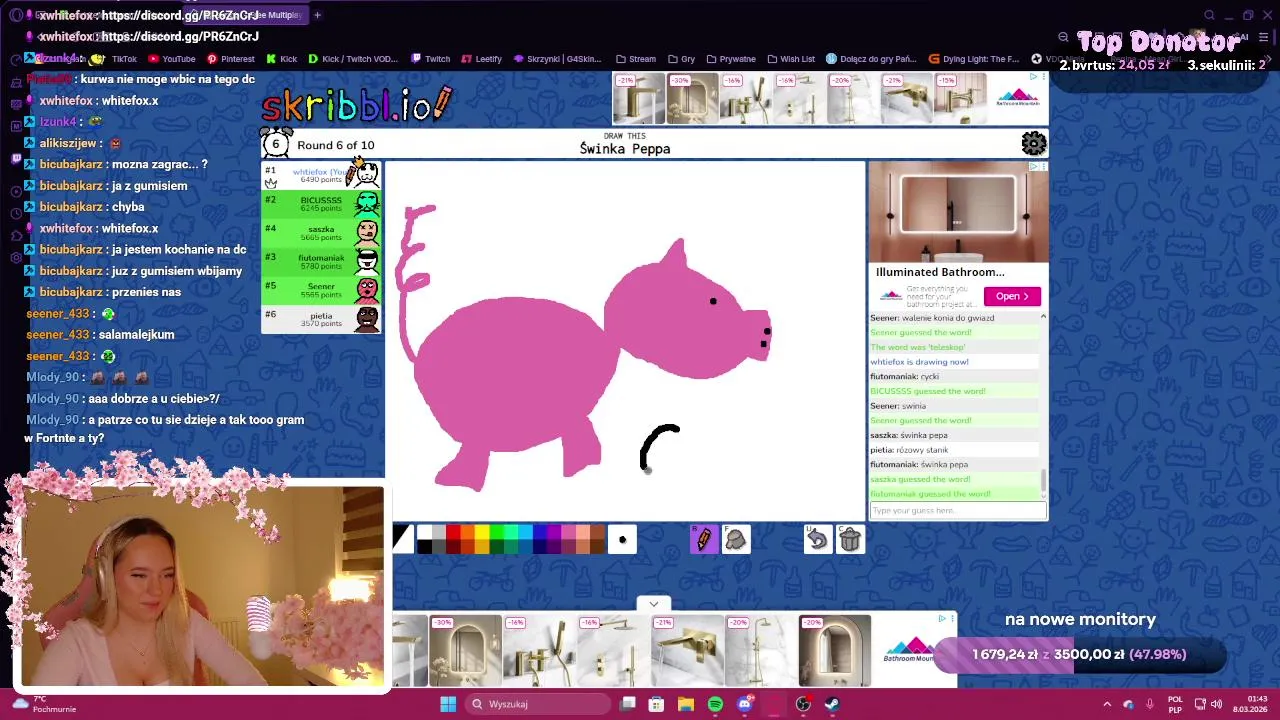Select player saszka in player list

321,233
